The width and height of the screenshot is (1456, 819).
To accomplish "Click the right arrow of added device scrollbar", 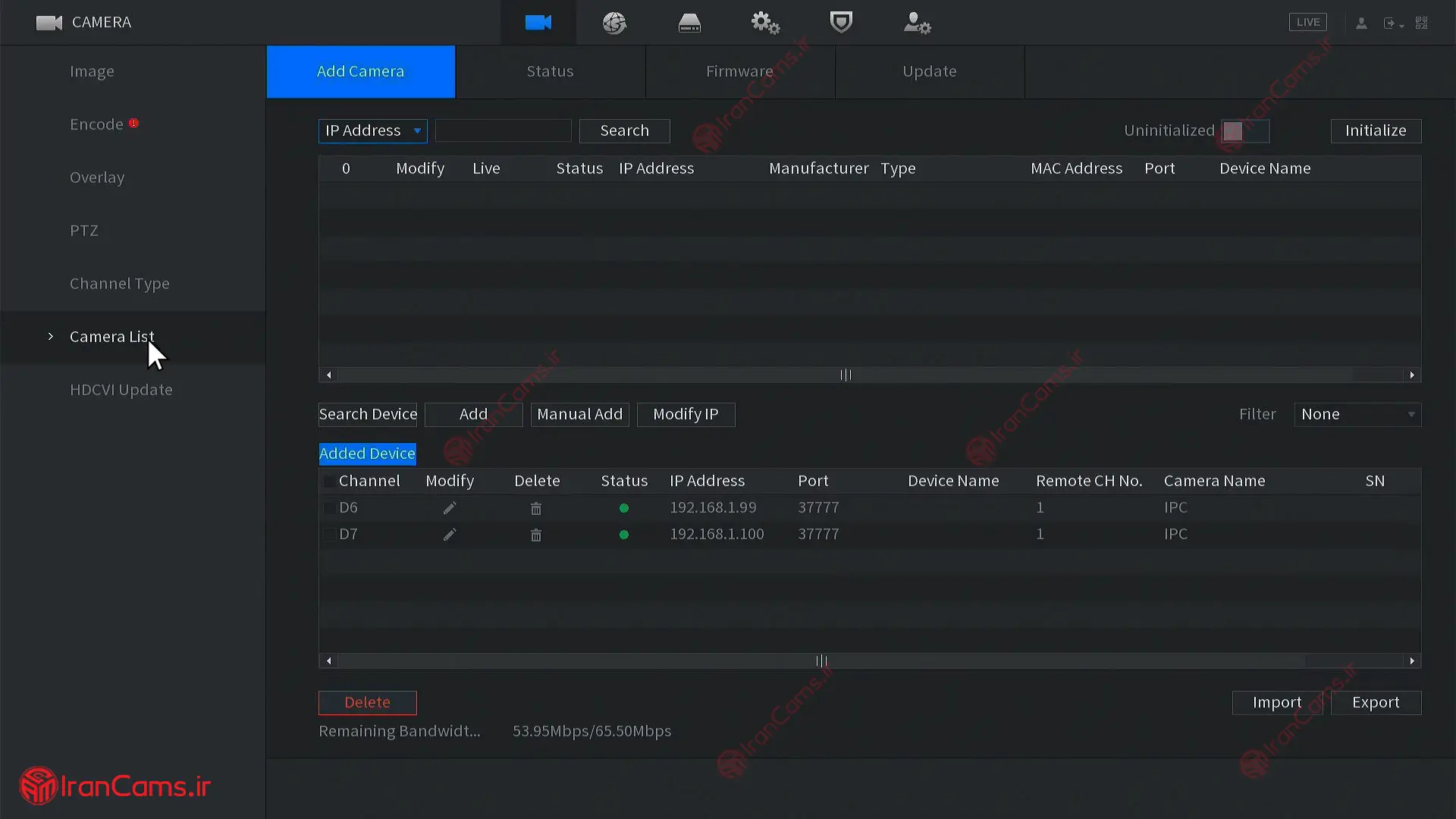I will [x=1412, y=661].
